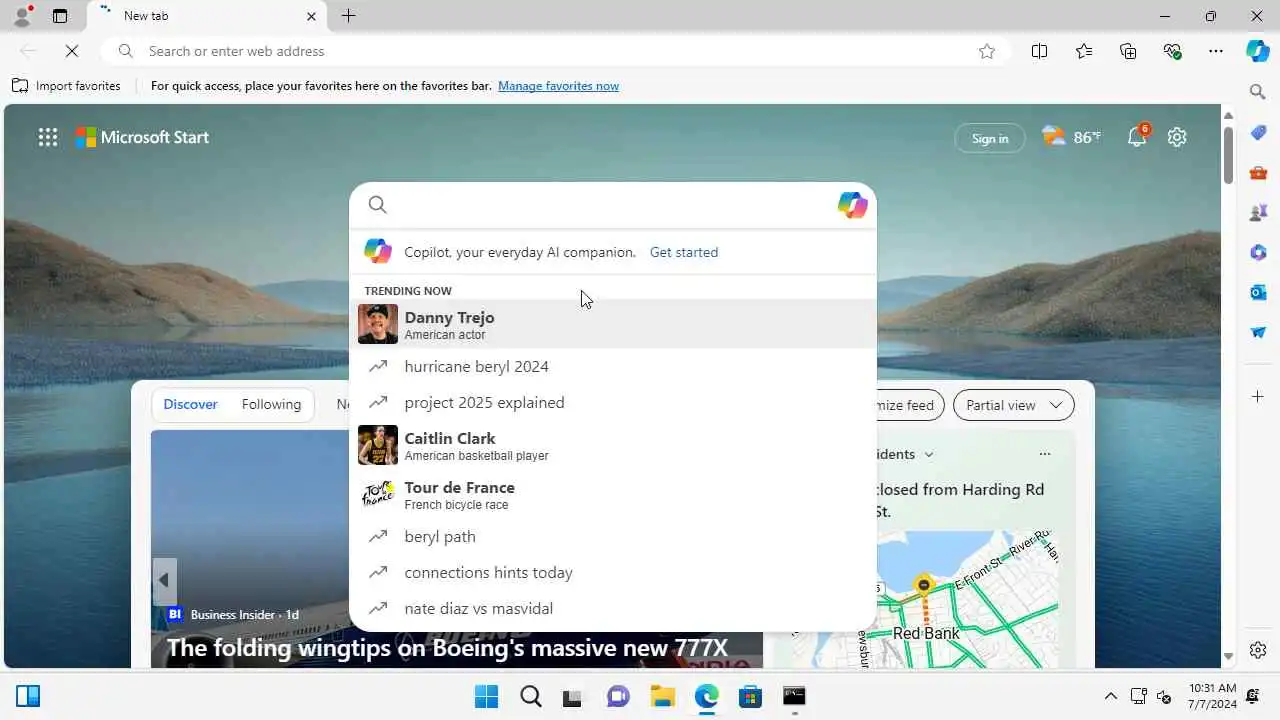The width and height of the screenshot is (1280, 720).
Task: Close the New tab tab
Action: pyautogui.click(x=311, y=16)
